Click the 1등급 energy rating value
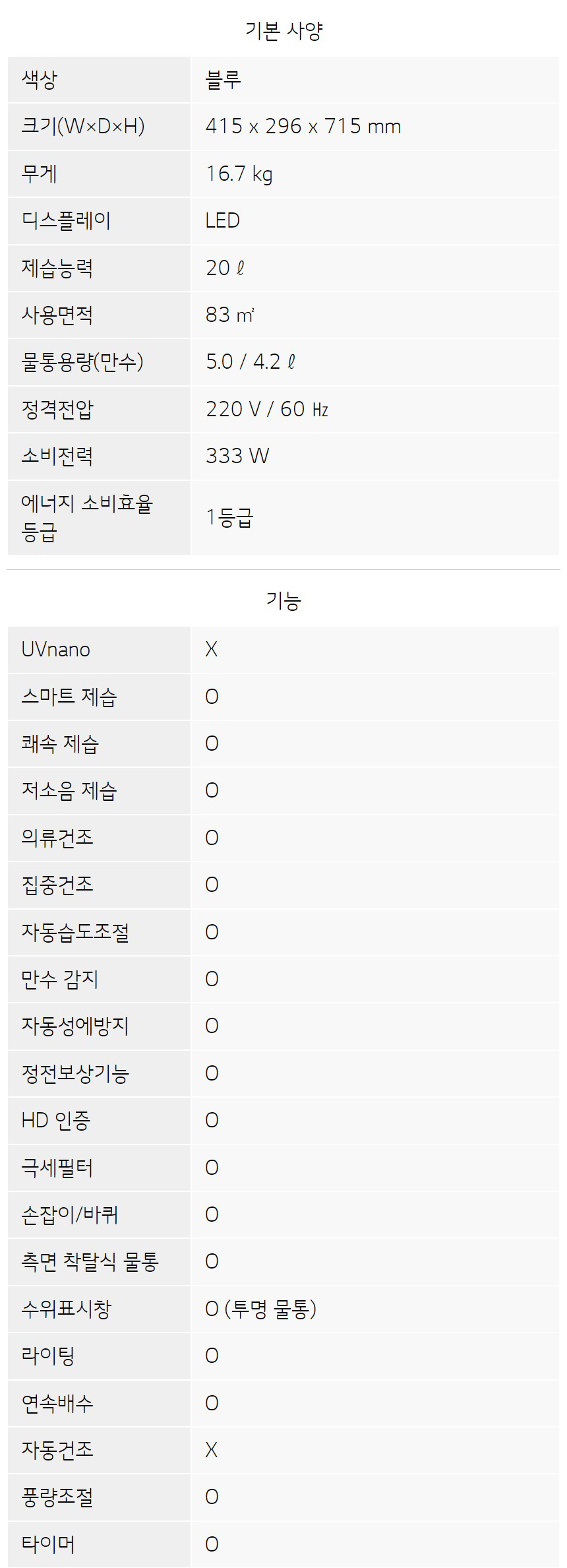Image resolution: width=567 pixels, height=1568 pixels. tap(229, 517)
